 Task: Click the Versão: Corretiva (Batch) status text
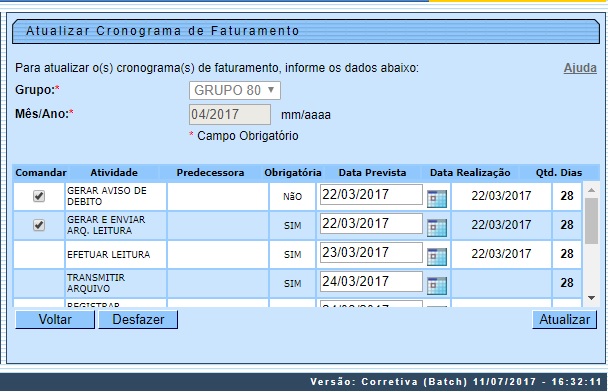456,382
